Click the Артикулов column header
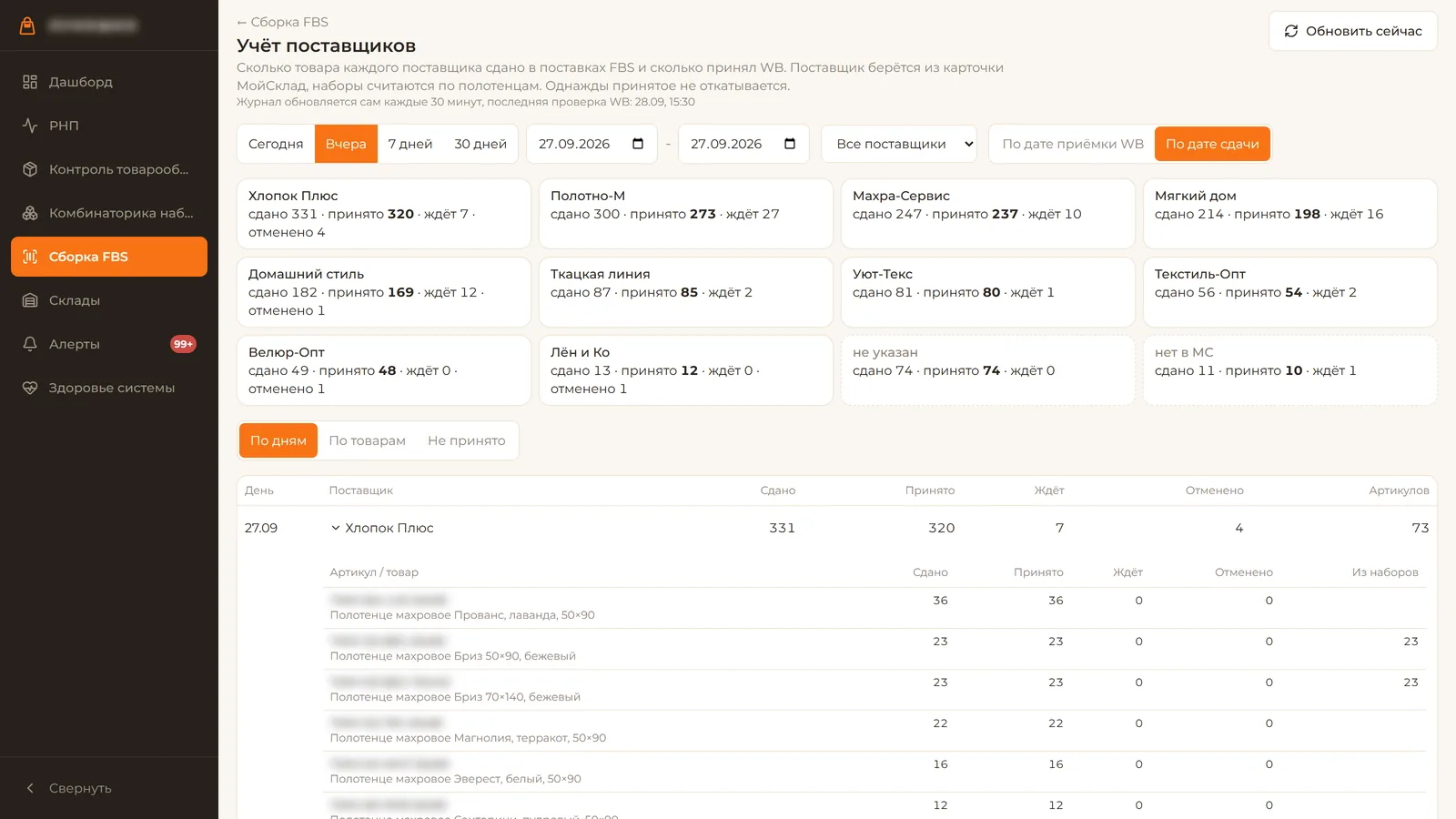The image size is (1456, 819). [x=1399, y=490]
